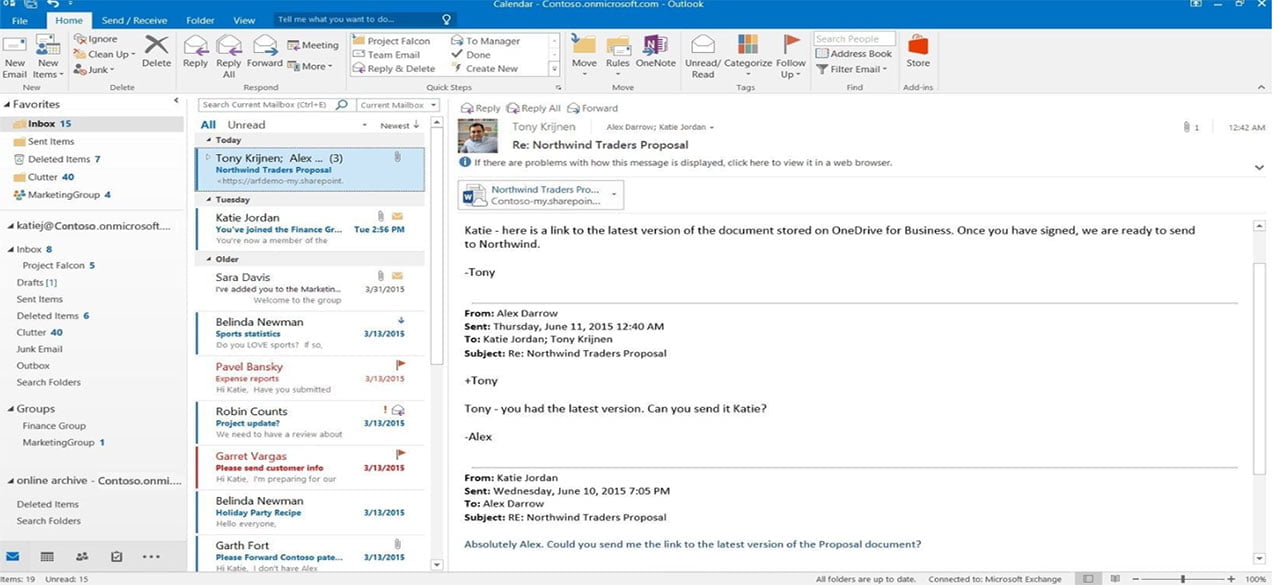Select the Home ribbon tab
Screen dimensions: 1277x585
[70, 20]
